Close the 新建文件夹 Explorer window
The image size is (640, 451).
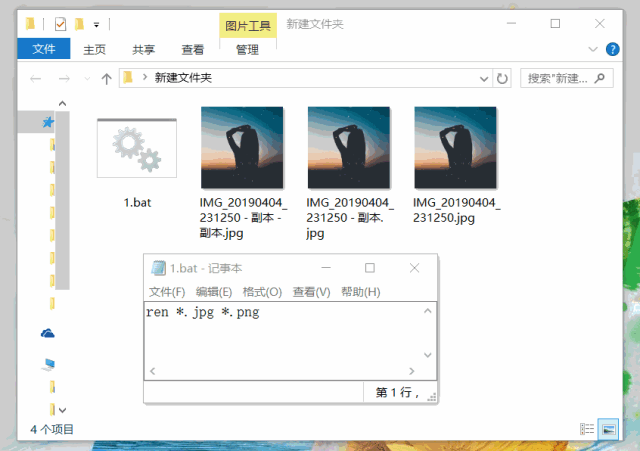[x=600, y=24]
